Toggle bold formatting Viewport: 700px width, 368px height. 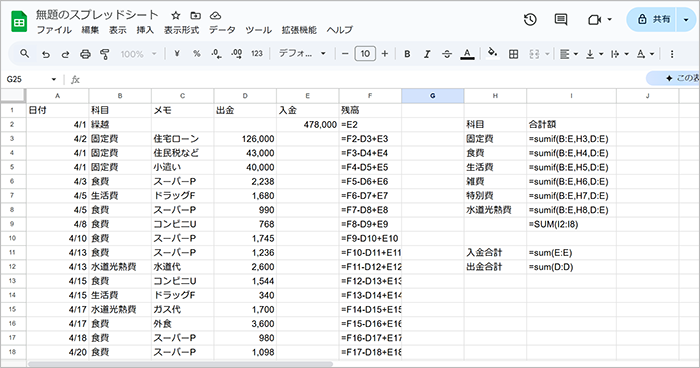(407, 54)
